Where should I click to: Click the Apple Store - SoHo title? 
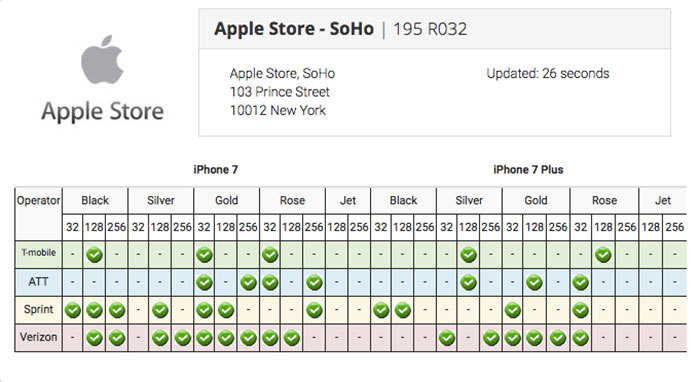(294, 29)
